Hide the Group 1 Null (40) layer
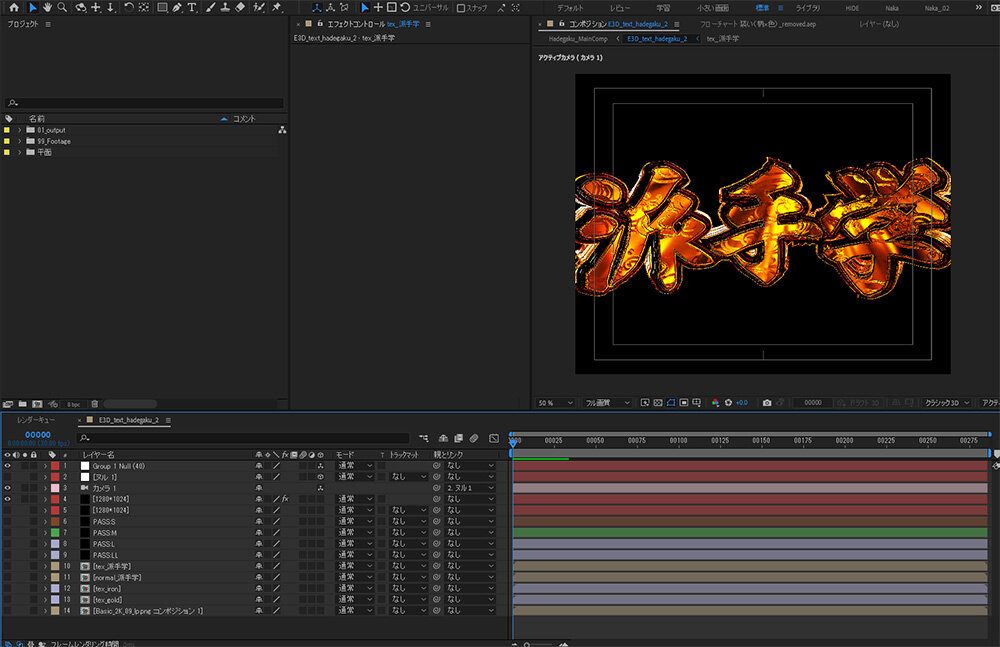The image size is (1000, 647). pos(8,466)
